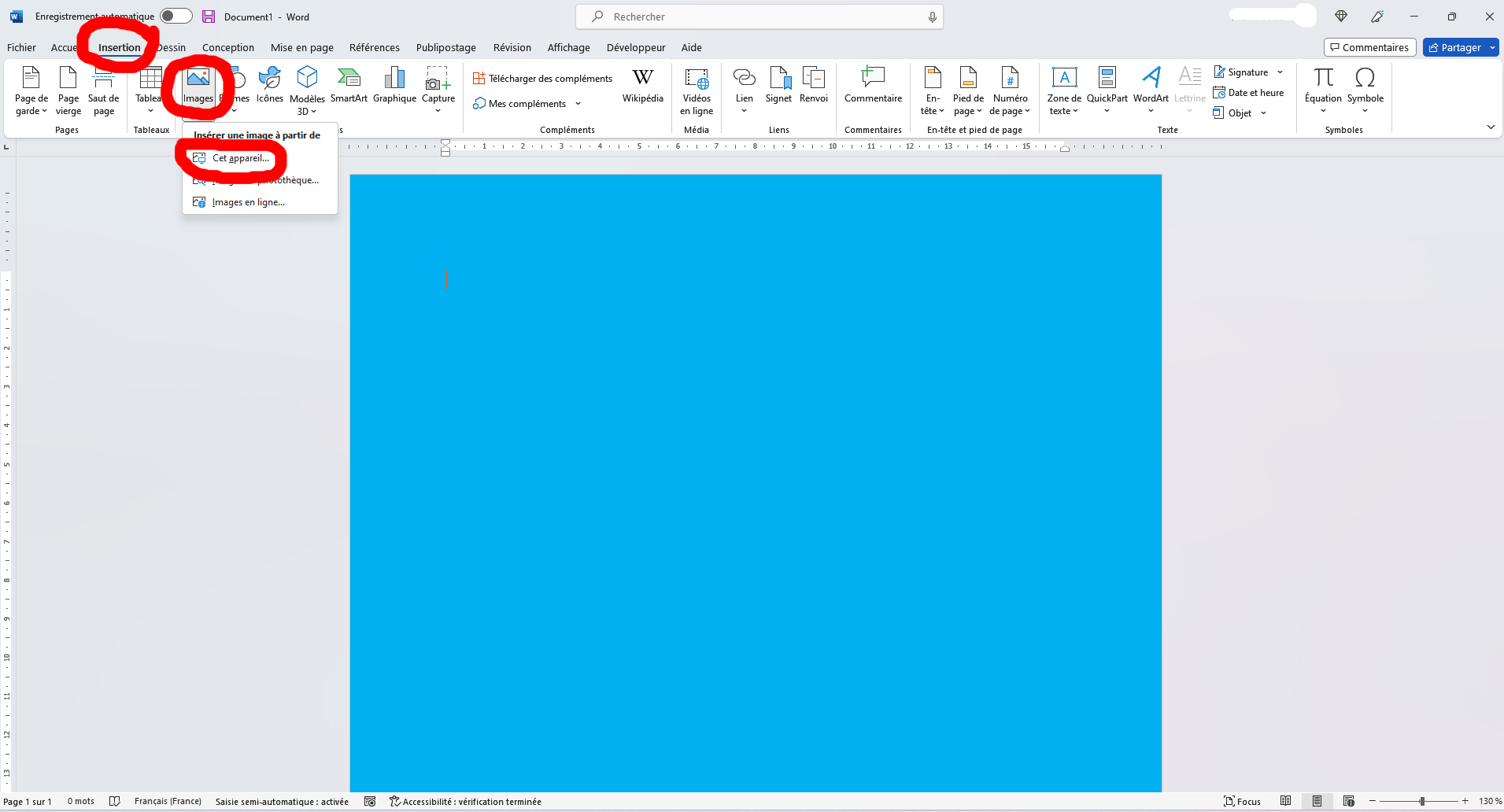The image size is (1504, 812).
Task: Click the zoom out minus button
Action: point(1372,802)
